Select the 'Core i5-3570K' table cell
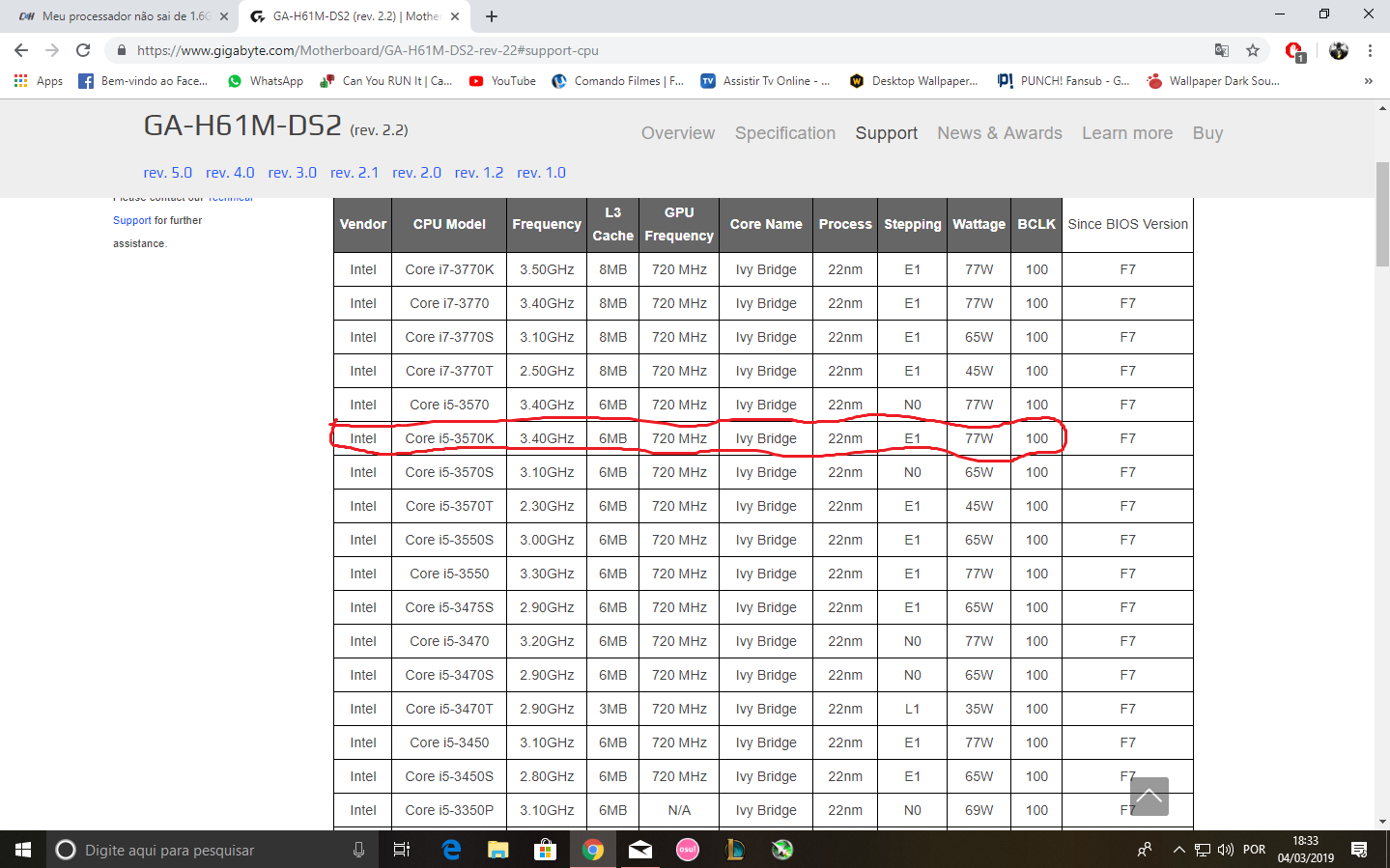The width and height of the screenshot is (1390, 868). (x=449, y=438)
